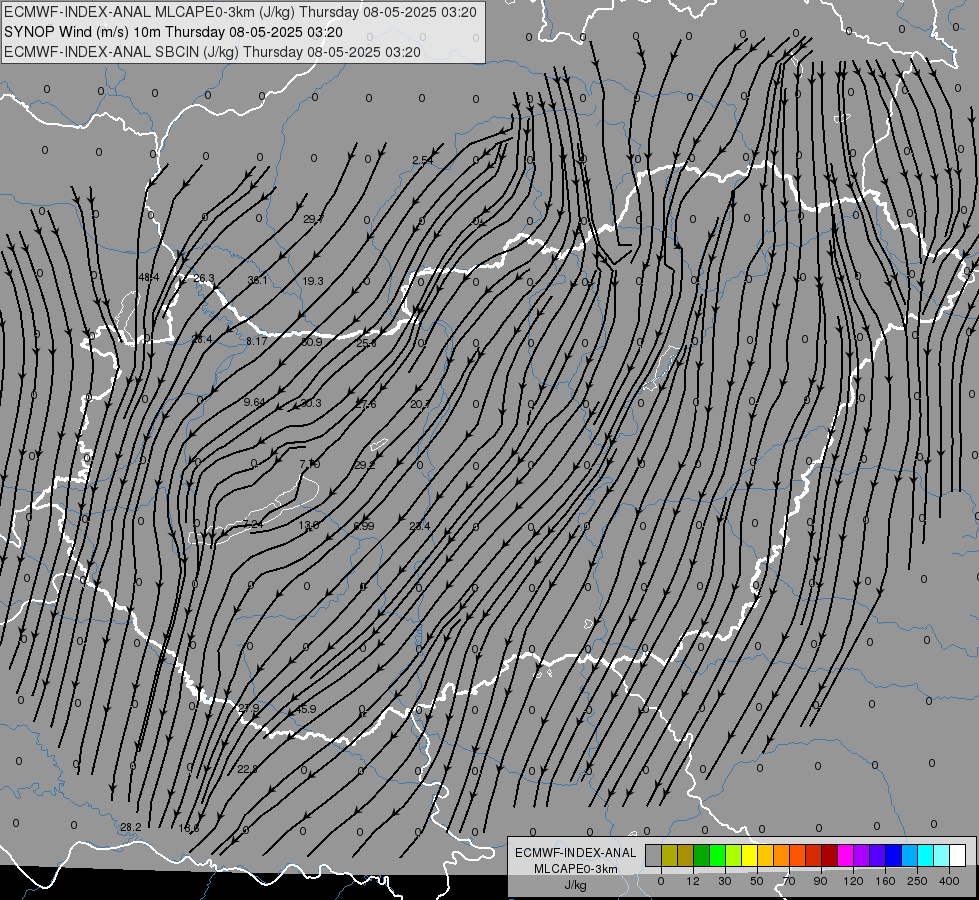Click the legend tick label '50'

coord(757,881)
